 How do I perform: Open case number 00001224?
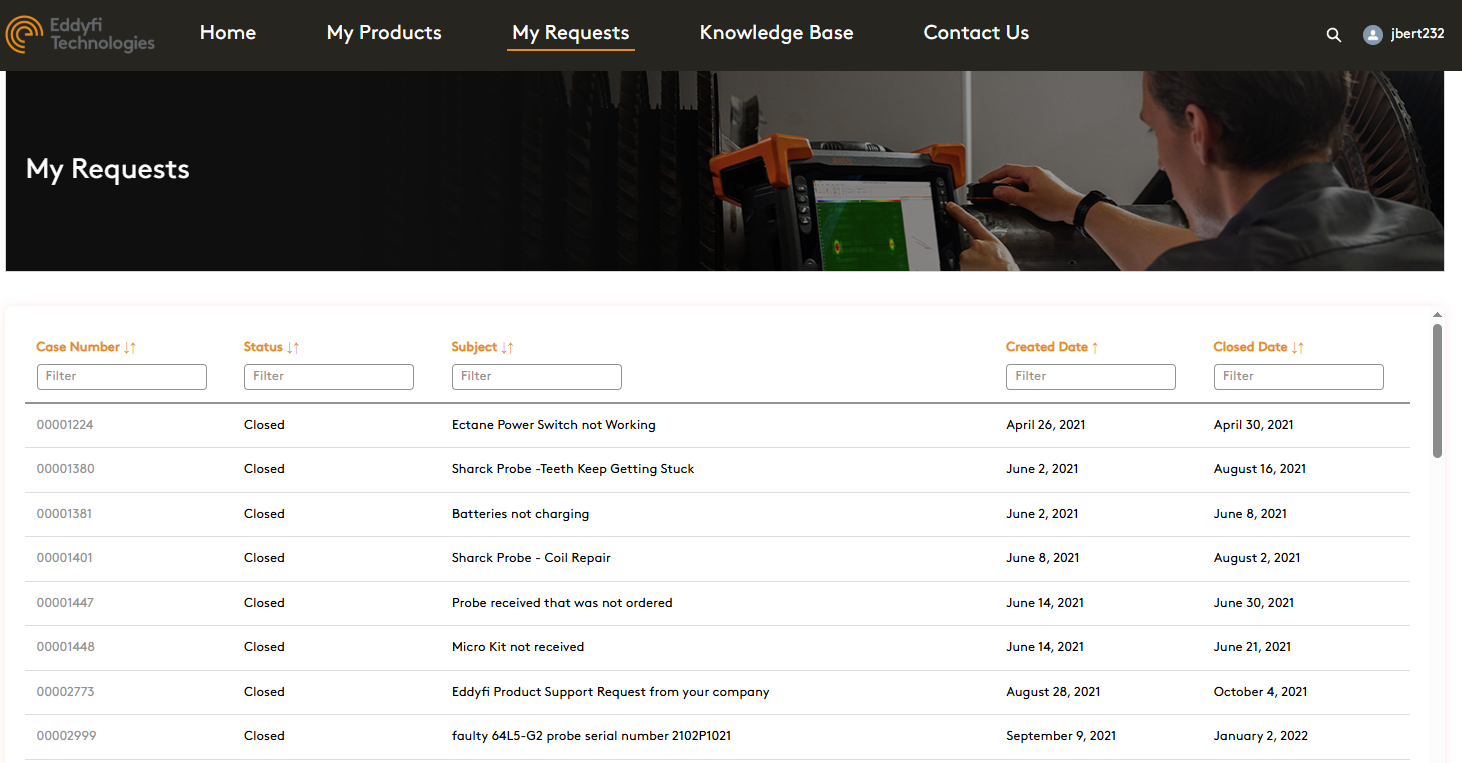coord(65,425)
